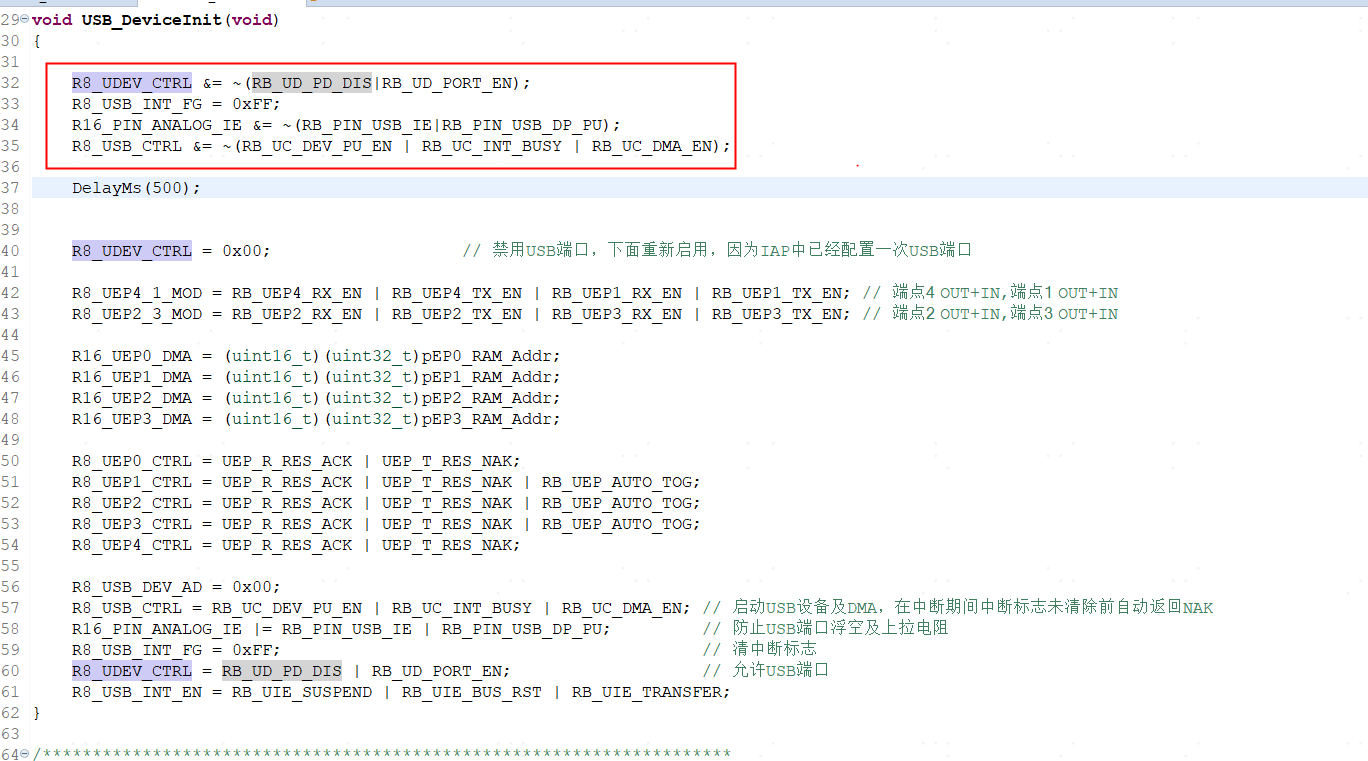Click line number 40 in the gutter

pyautogui.click(x=10, y=251)
